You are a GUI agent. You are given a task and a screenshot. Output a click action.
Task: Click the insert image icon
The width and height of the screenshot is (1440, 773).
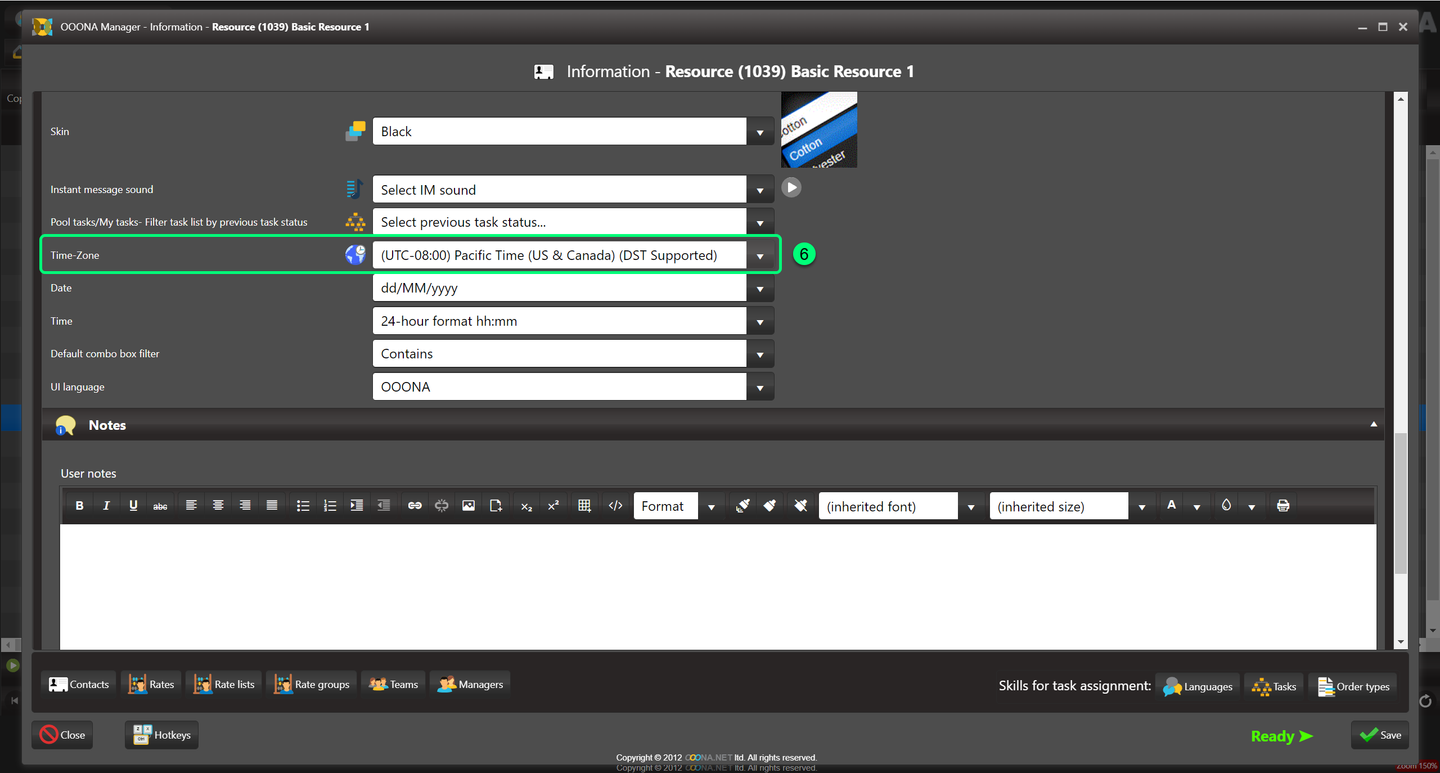468,506
